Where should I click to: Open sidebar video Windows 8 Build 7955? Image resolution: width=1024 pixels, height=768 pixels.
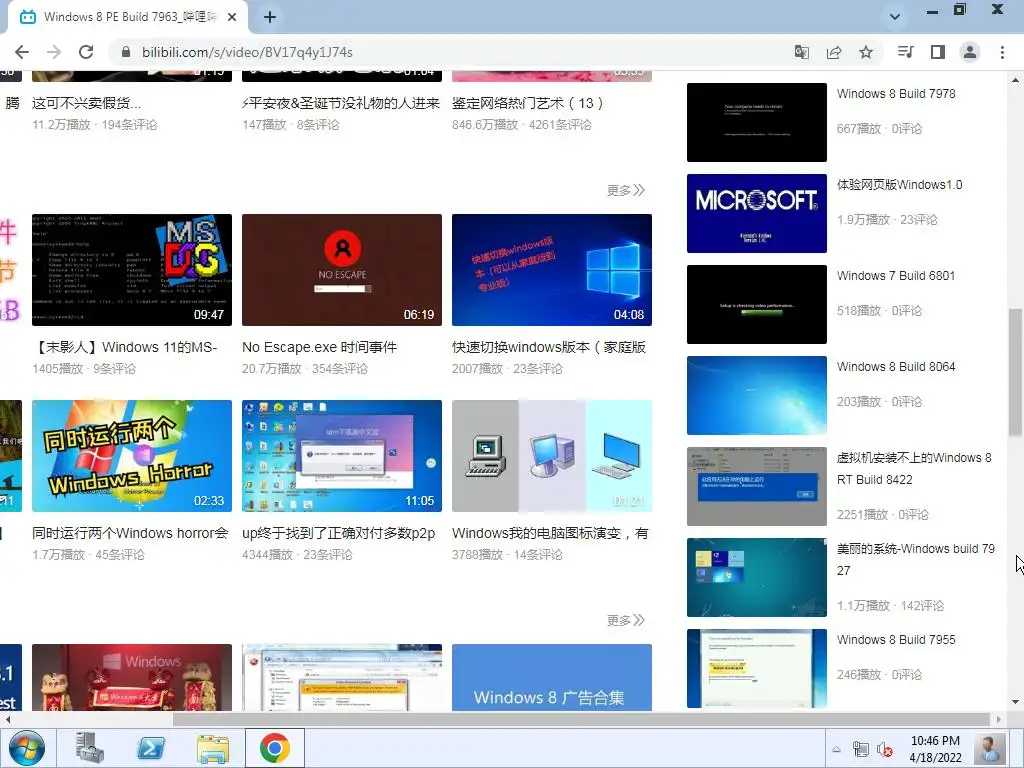tap(896, 639)
